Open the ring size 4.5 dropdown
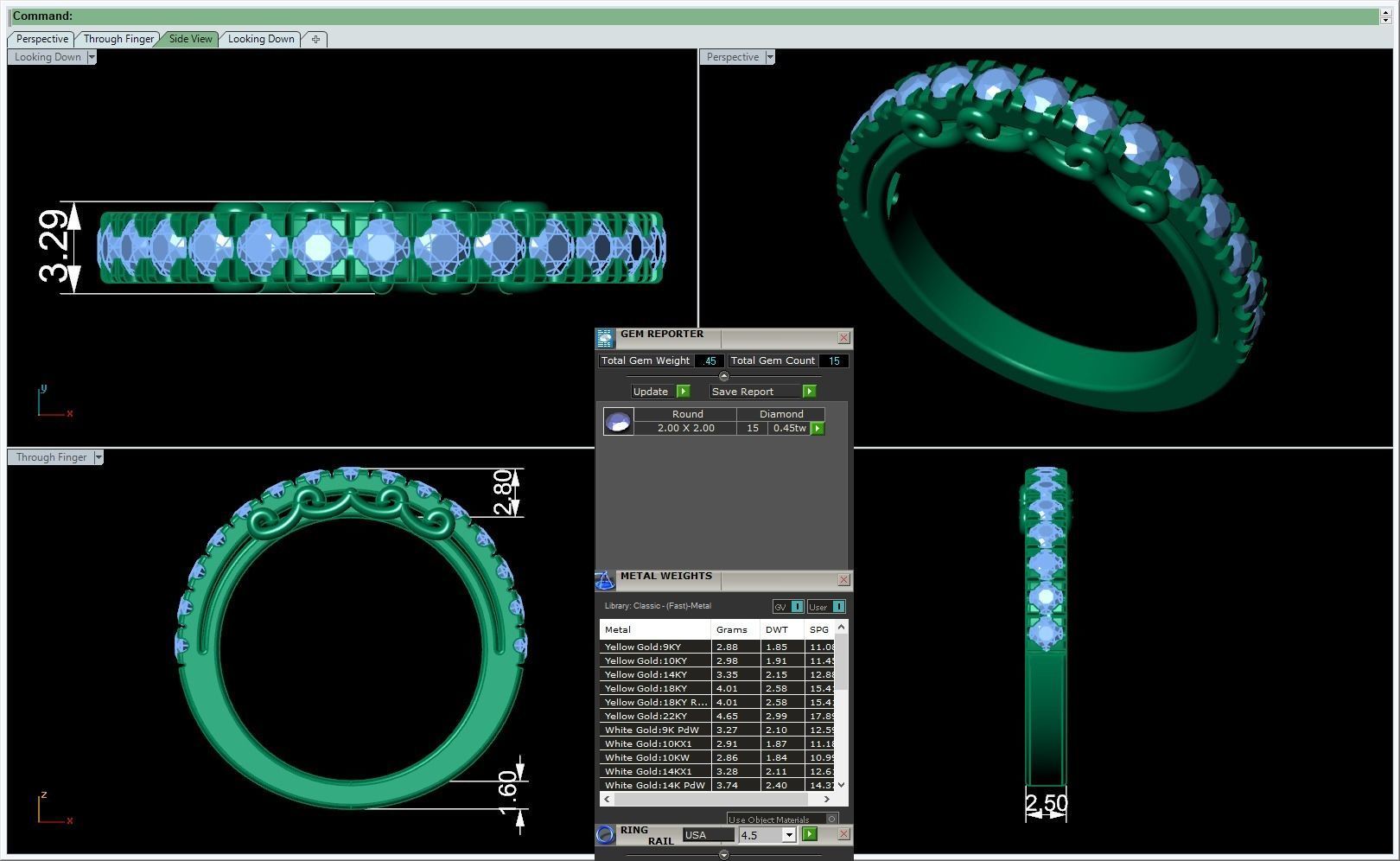Viewport: 1400px width, 861px height. tap(788, 835)
